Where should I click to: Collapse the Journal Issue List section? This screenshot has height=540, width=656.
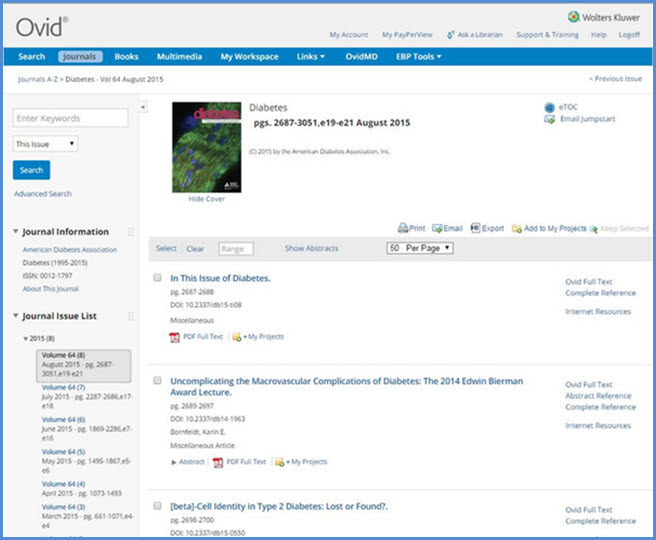point(15,316)
